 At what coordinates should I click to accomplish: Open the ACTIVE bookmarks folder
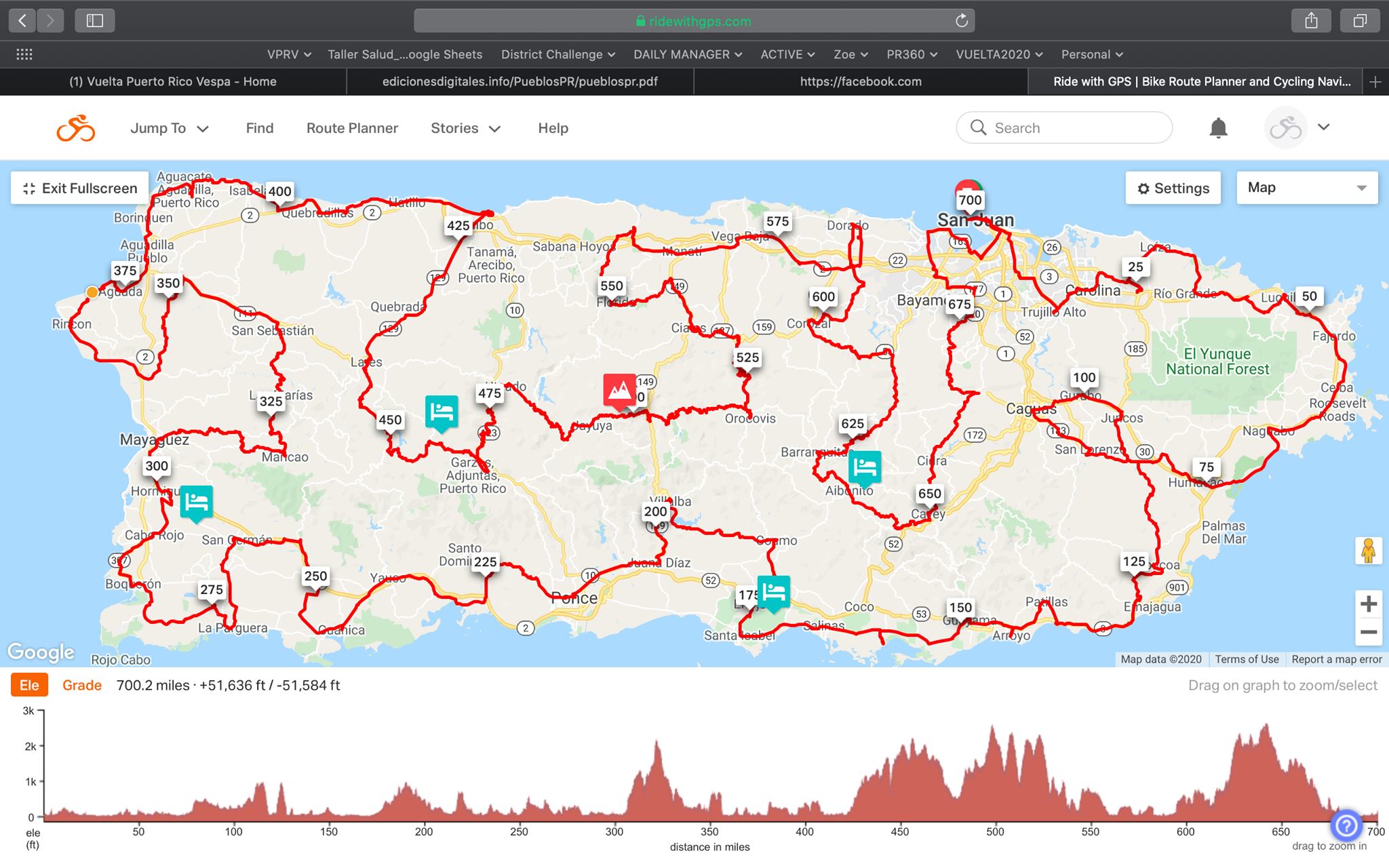click(787, 54)
